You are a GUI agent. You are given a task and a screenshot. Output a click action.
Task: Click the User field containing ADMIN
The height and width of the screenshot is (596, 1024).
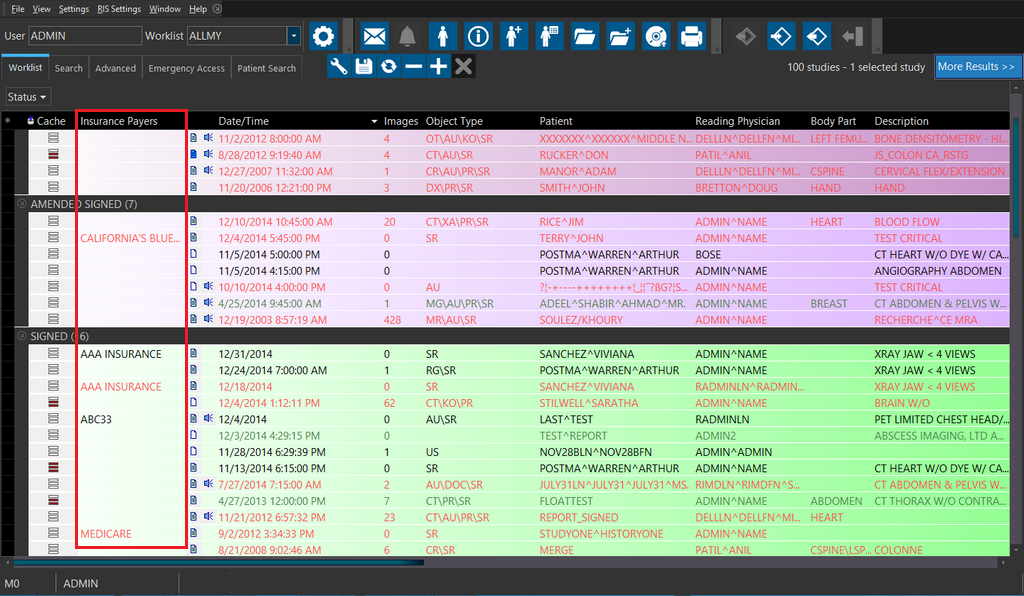click(84, 36)
